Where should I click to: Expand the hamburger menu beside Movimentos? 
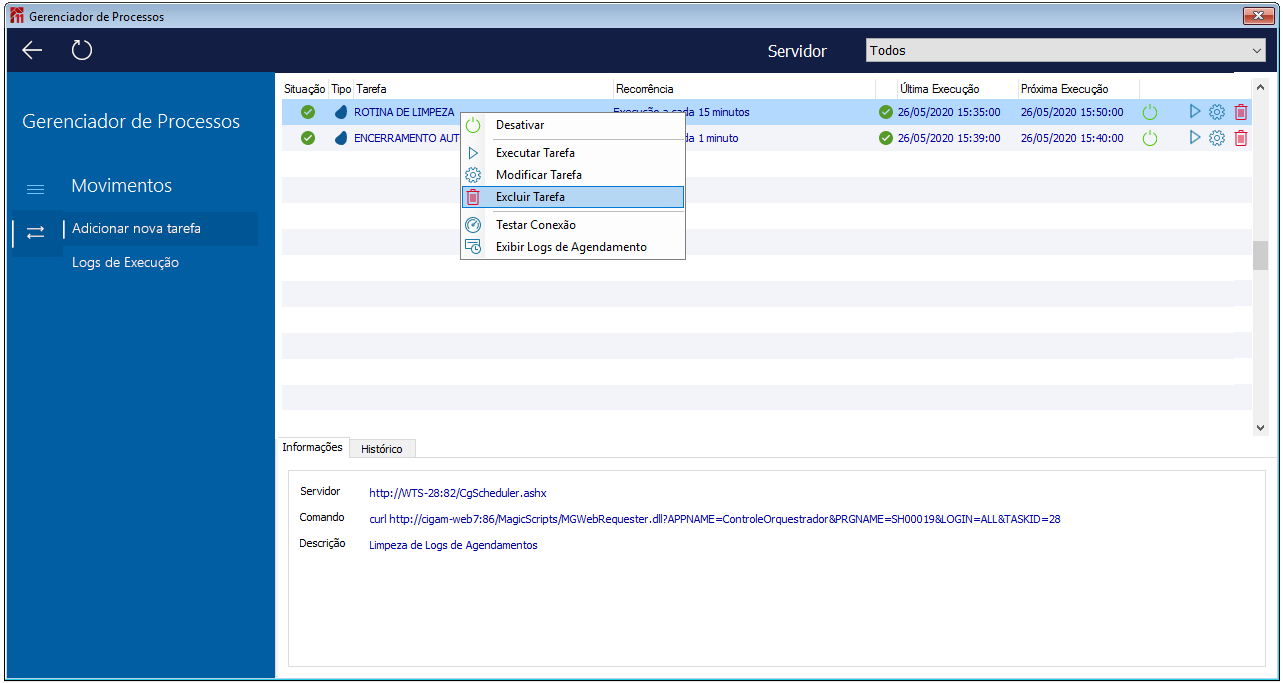coord(35,188)
